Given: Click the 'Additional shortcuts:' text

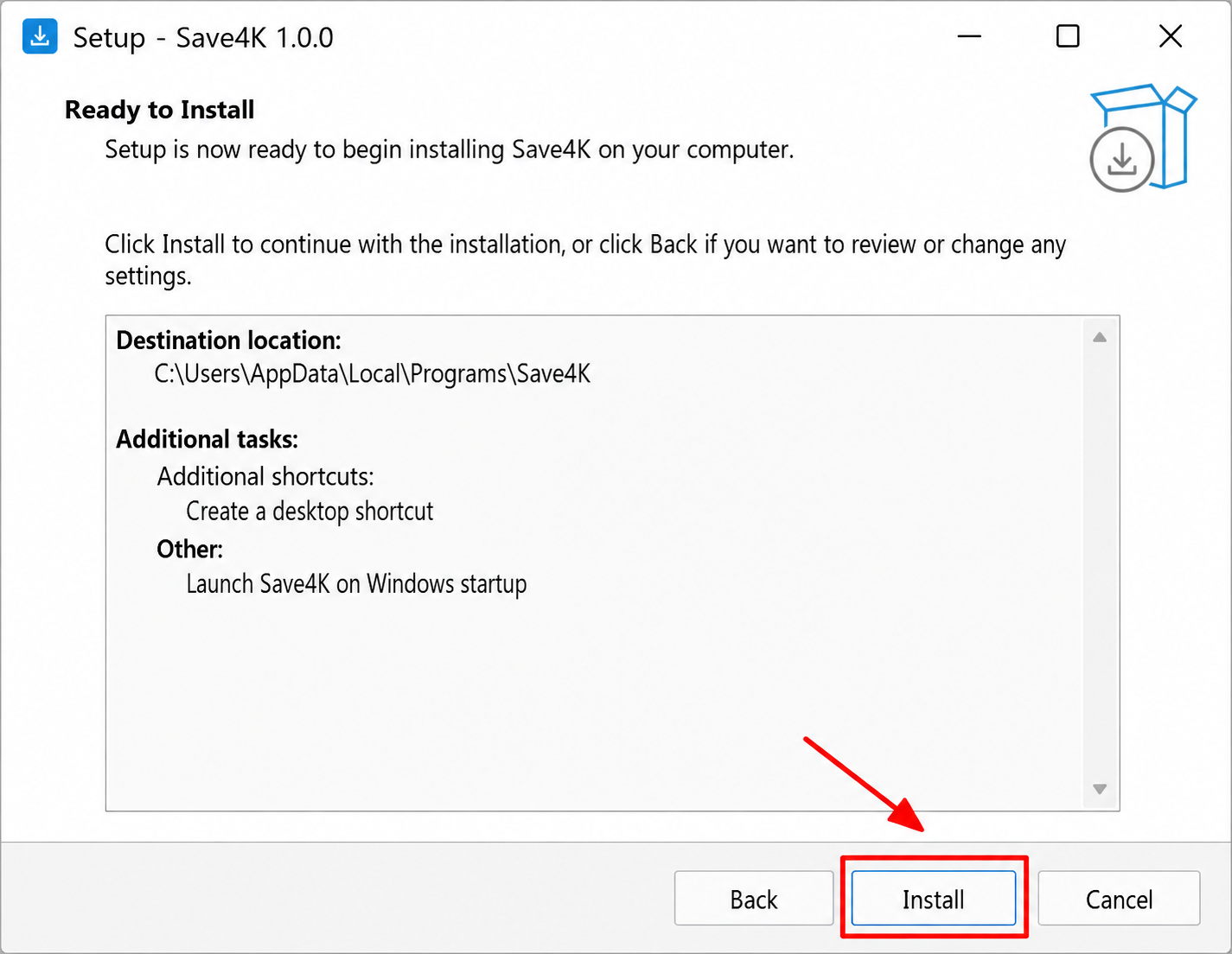Looking at the screenshot, I should point(265,477).
